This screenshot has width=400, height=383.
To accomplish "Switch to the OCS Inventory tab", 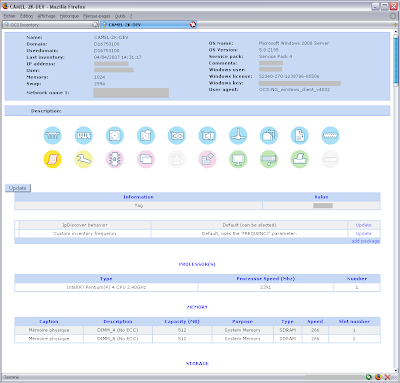I will tap(50, 25).
